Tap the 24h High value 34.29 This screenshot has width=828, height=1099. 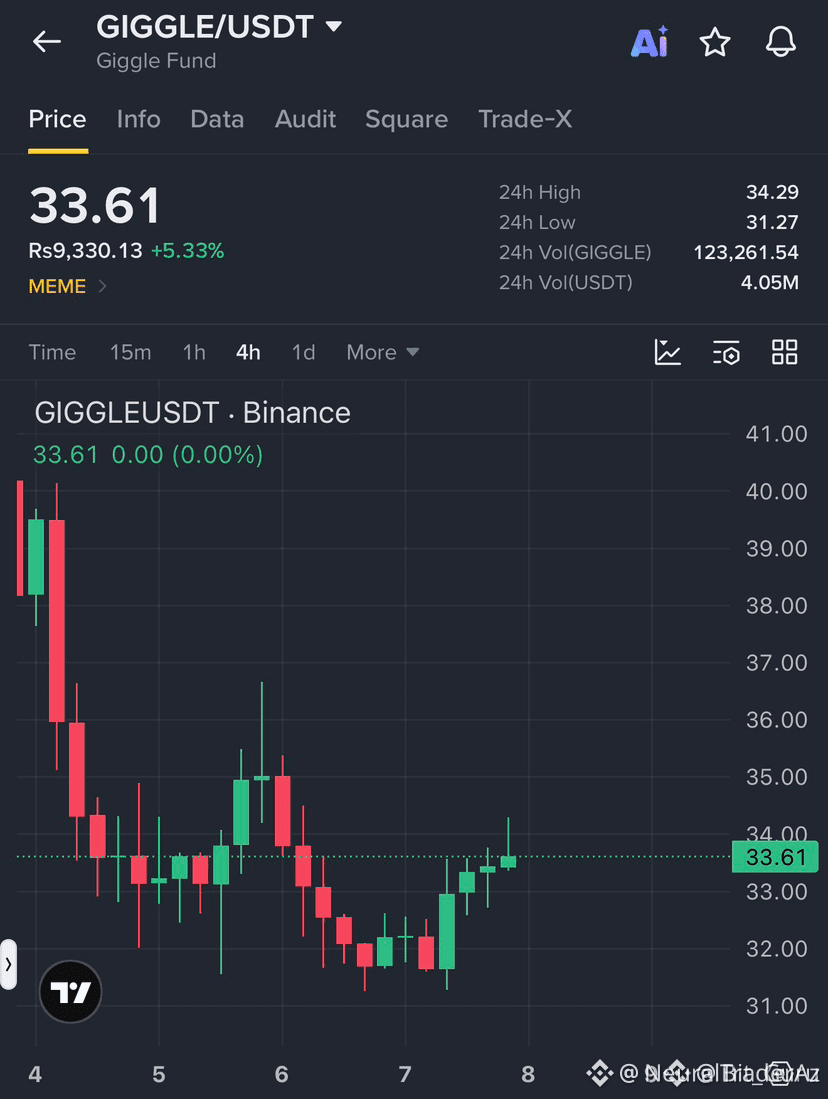pyautogui.click(x=772, y=192)
